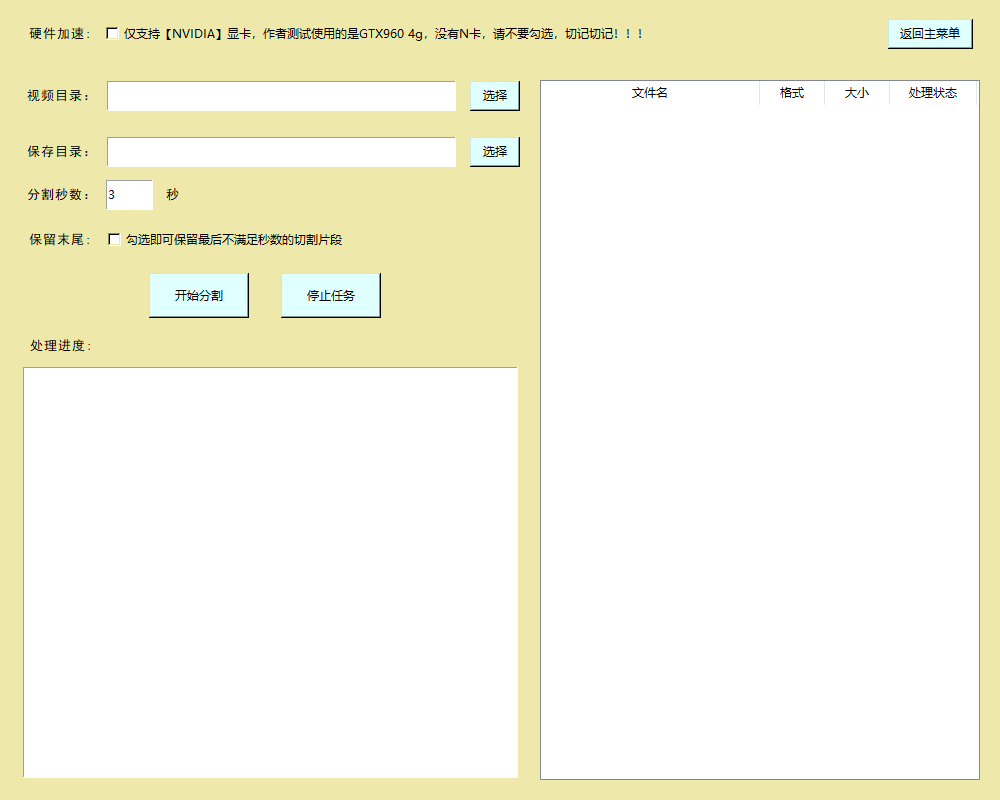Tick the 保留末尾 keep-last-segment checkbox

(x=114, y=240)
